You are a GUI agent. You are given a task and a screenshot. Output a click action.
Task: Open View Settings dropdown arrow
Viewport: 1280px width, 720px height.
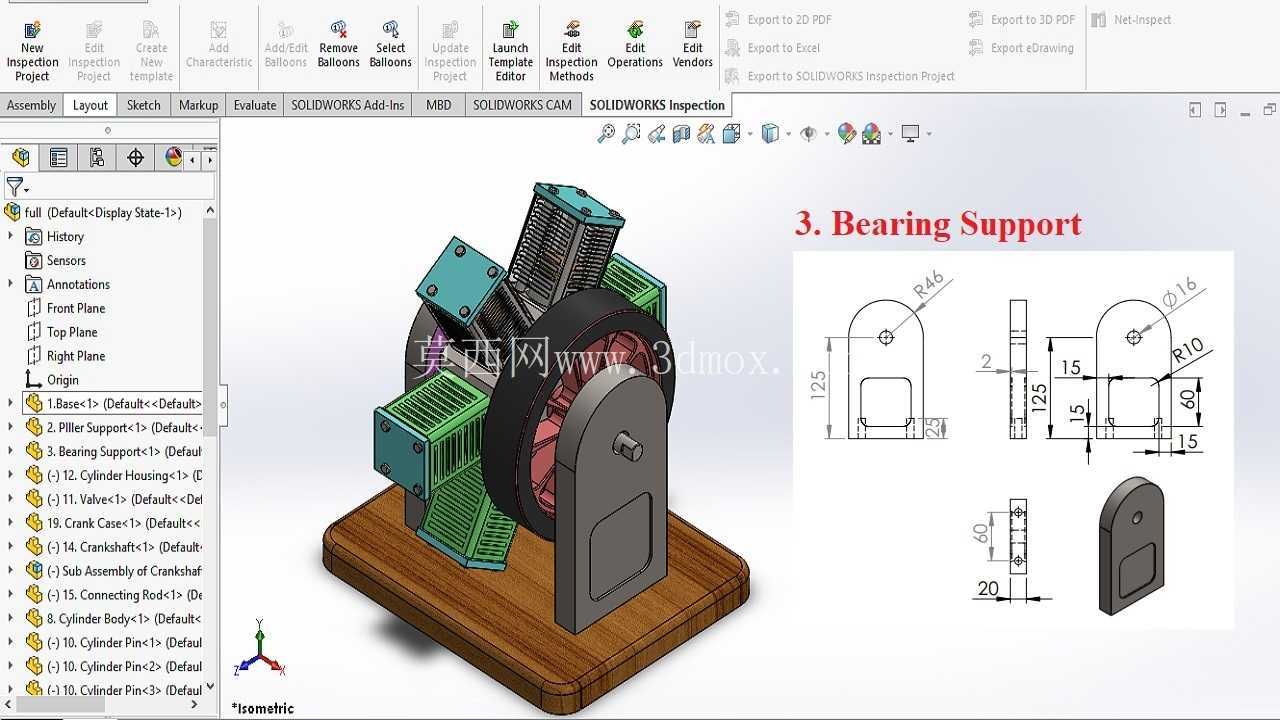[928, 134]
